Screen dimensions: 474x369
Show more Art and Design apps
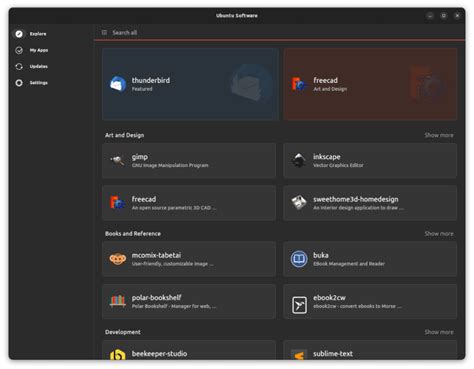coord(439,135)
